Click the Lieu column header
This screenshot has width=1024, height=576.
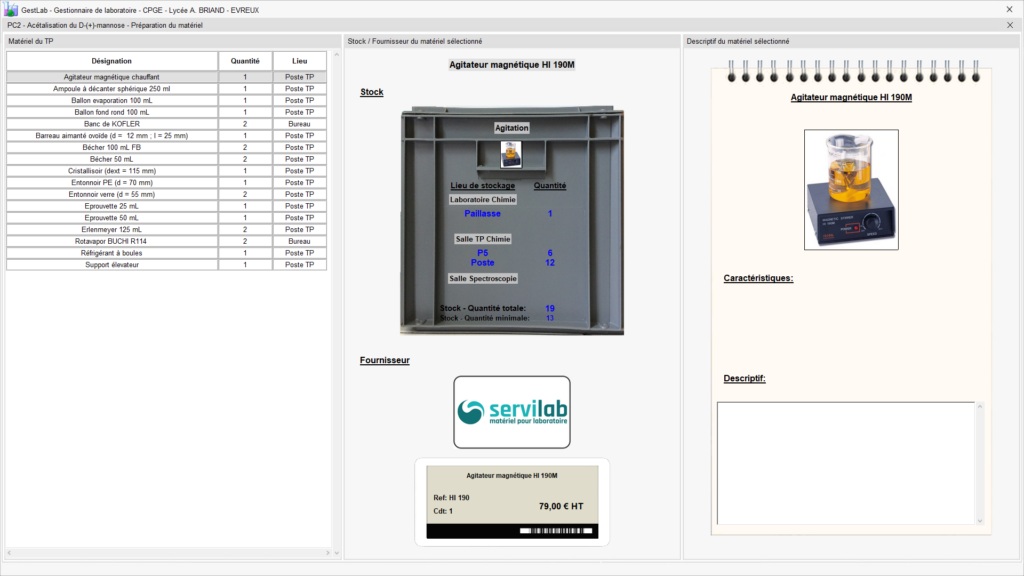click(x=300, y=61)
